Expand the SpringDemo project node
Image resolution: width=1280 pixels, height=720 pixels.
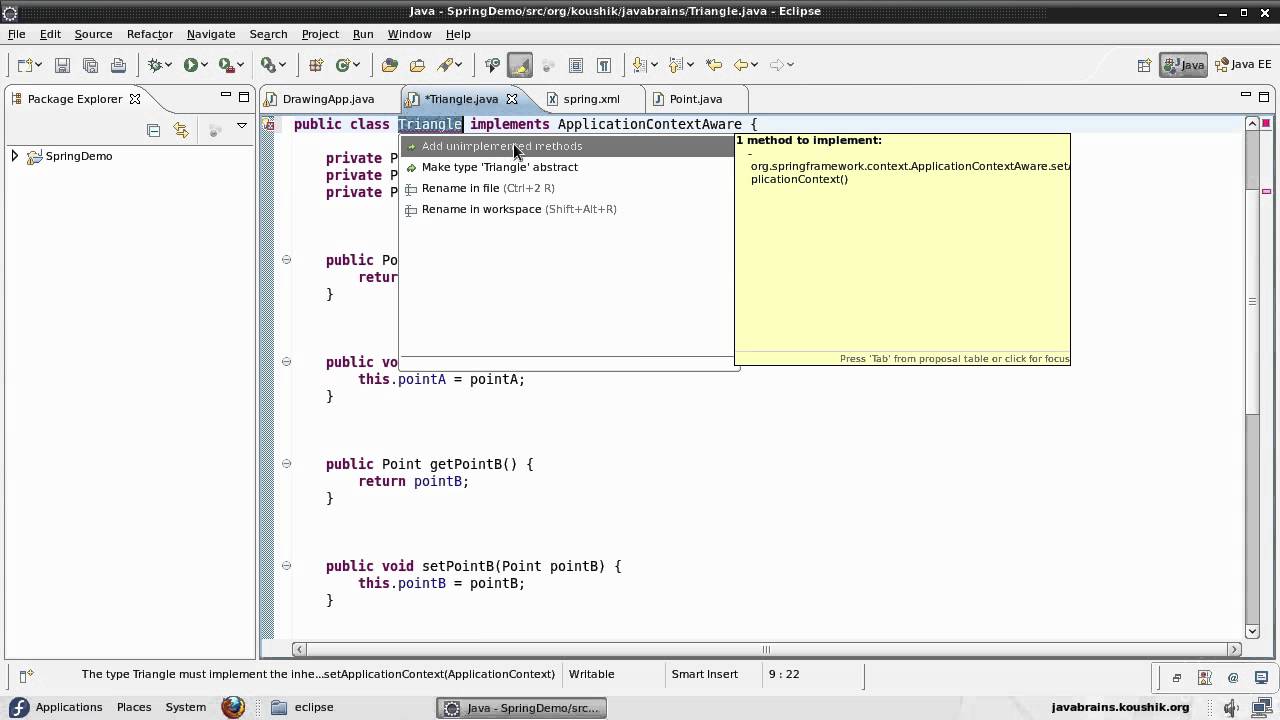click(14, 156)
